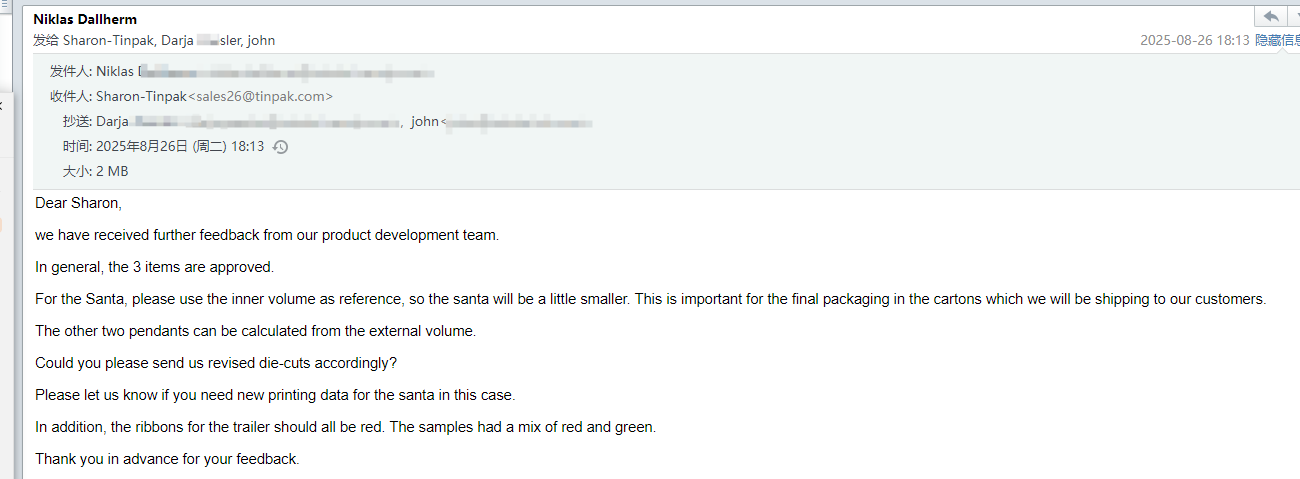Viewport: 1300px width, 479px height.
Task: Click the 'revised die-cuts' request sentence
Action: 216,363
